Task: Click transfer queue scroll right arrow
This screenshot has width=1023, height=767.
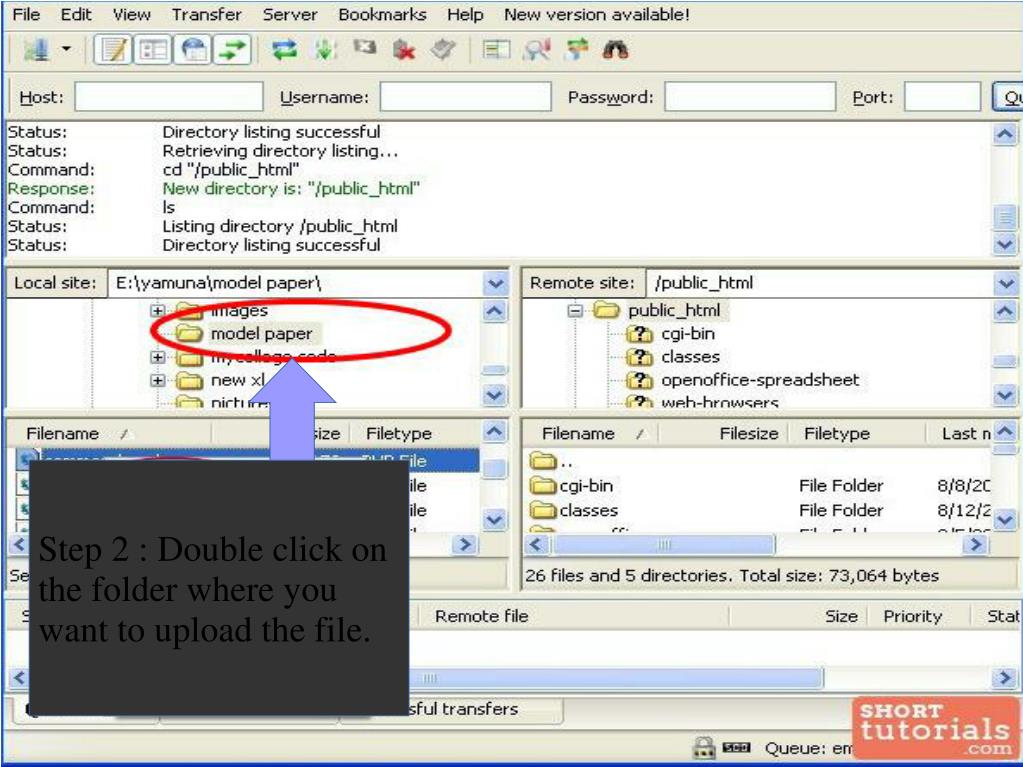Action: (x=1005, y=678)
